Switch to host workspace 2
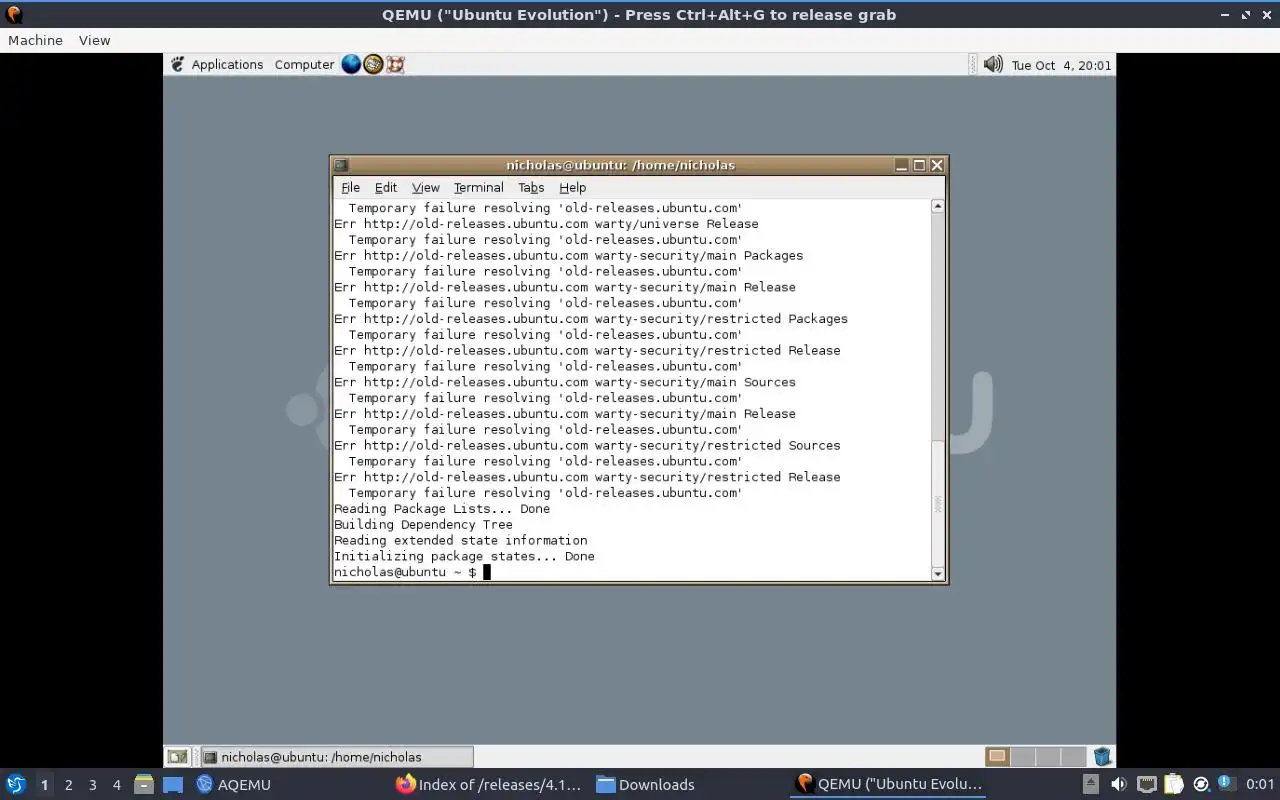This screenshot has height=800, width=1280. [x=68, y=784]
